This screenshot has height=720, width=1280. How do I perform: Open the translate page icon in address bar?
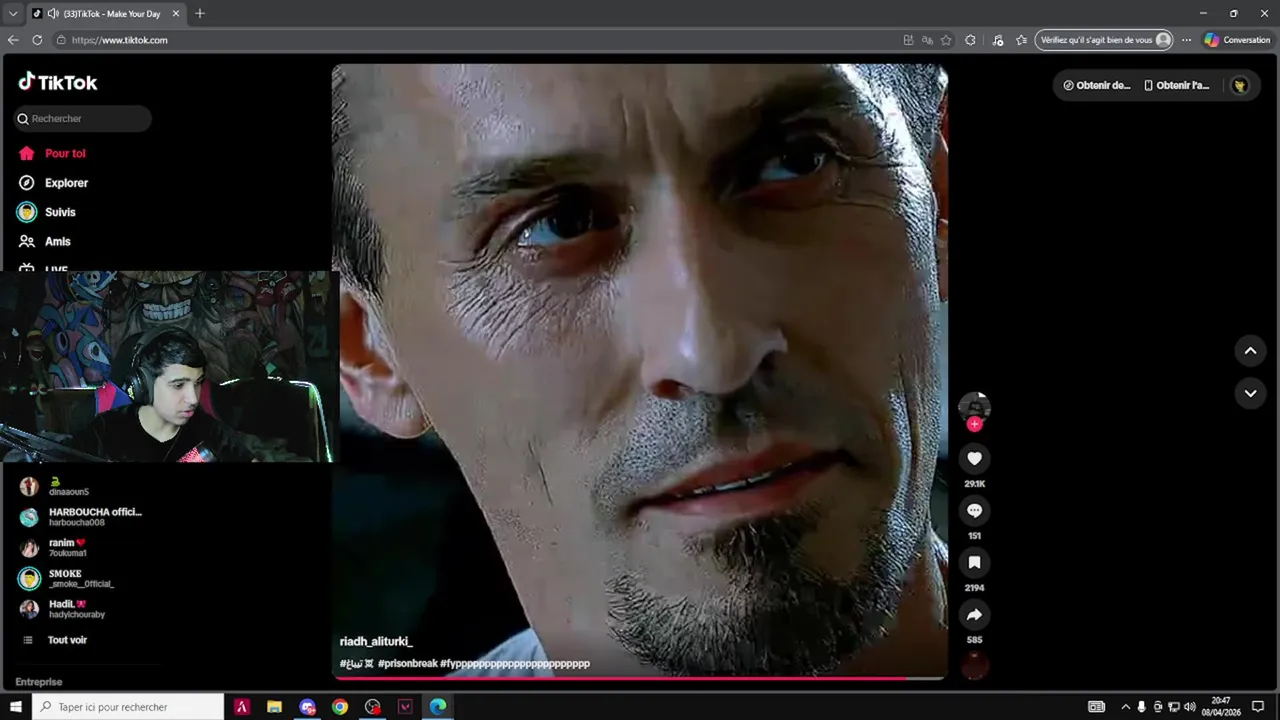pos(927,40)
